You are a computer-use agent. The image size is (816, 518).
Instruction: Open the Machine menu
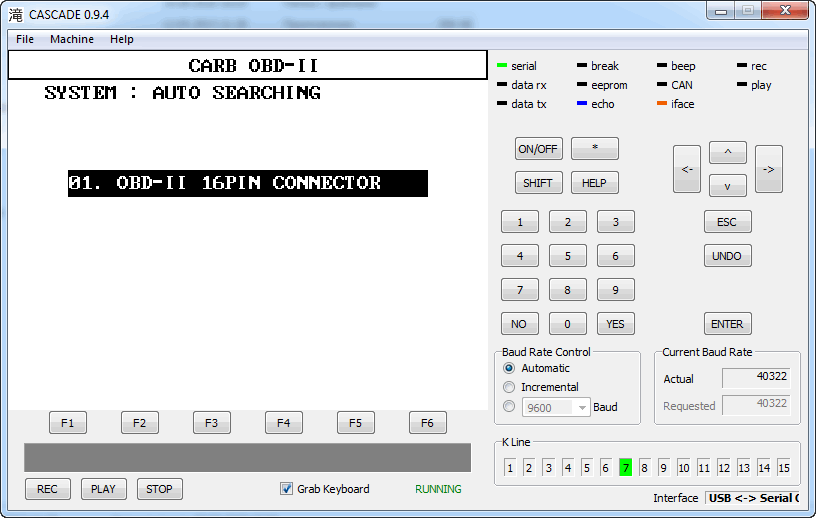[x=72, y=39]
